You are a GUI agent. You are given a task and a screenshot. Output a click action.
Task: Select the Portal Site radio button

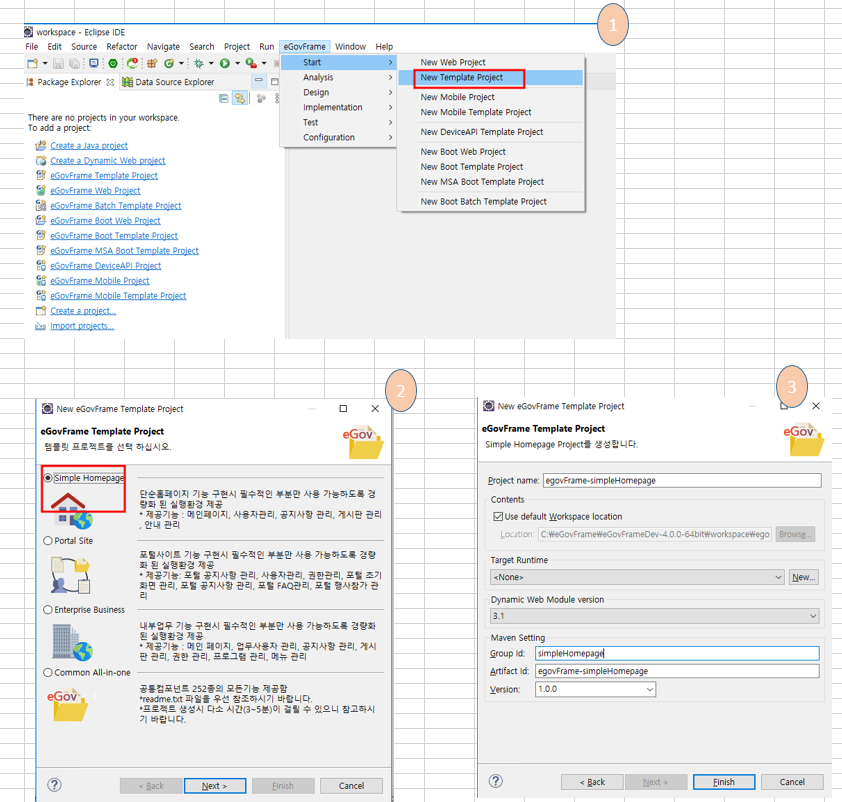click(48, 541)
